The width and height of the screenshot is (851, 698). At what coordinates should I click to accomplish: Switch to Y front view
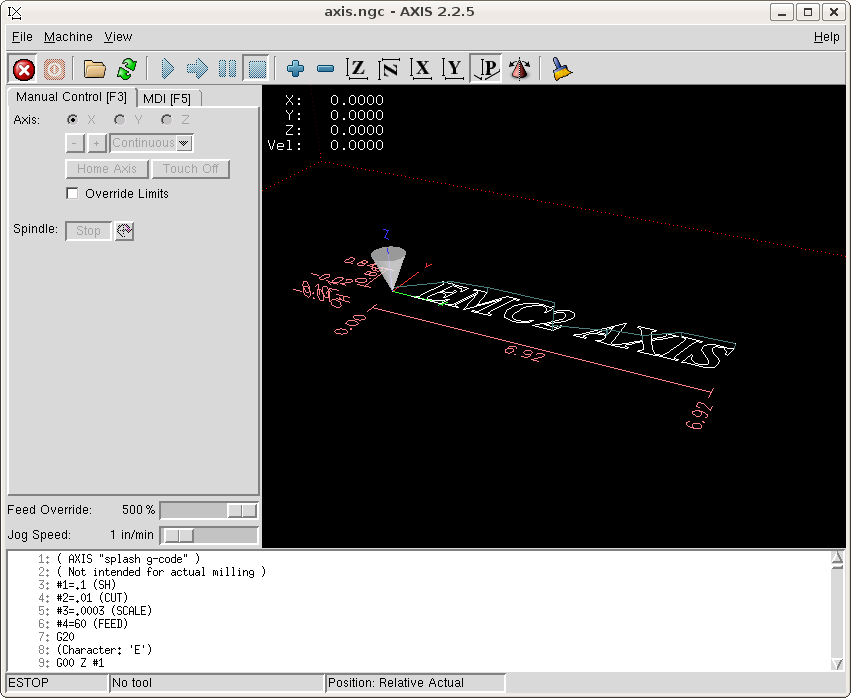tap(453, 69)
